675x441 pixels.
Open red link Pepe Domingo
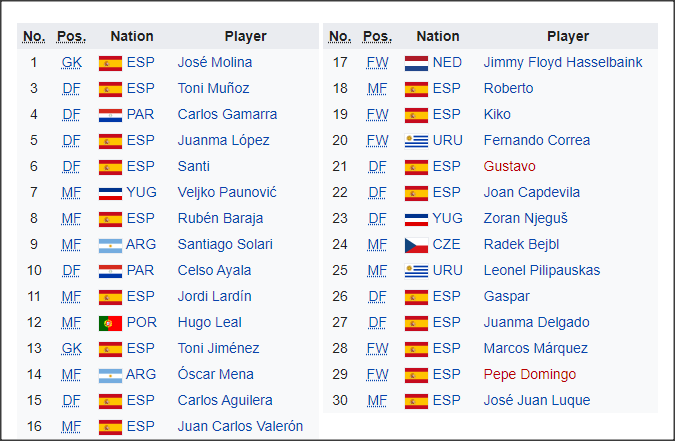pos(529,374)
